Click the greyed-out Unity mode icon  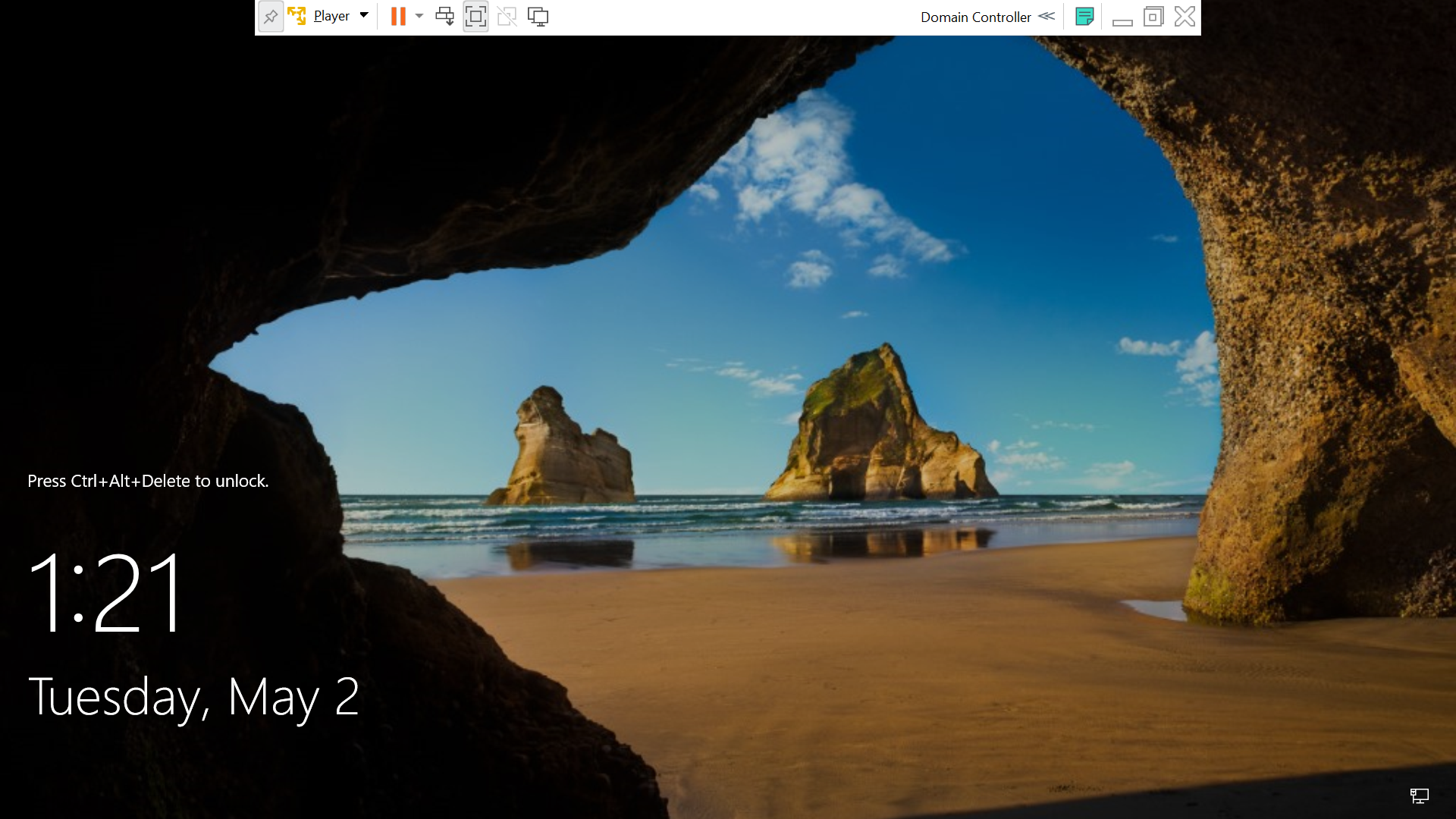click(x=507, y=17)
